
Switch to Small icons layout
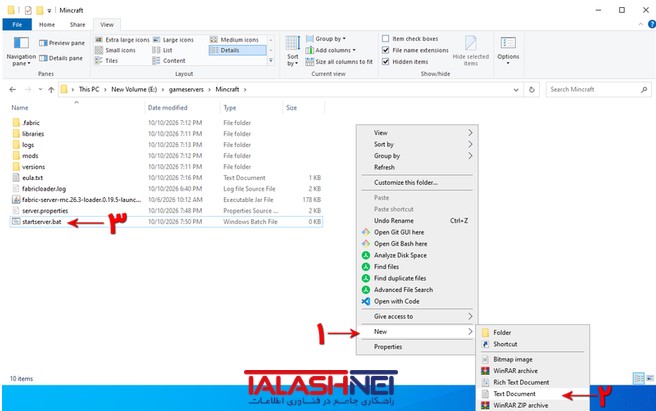[115, 50]
